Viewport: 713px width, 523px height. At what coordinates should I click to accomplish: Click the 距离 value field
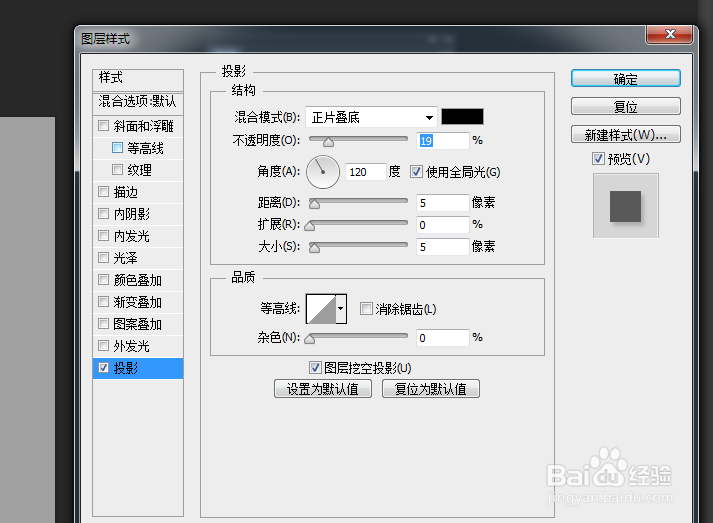[442, 202]
